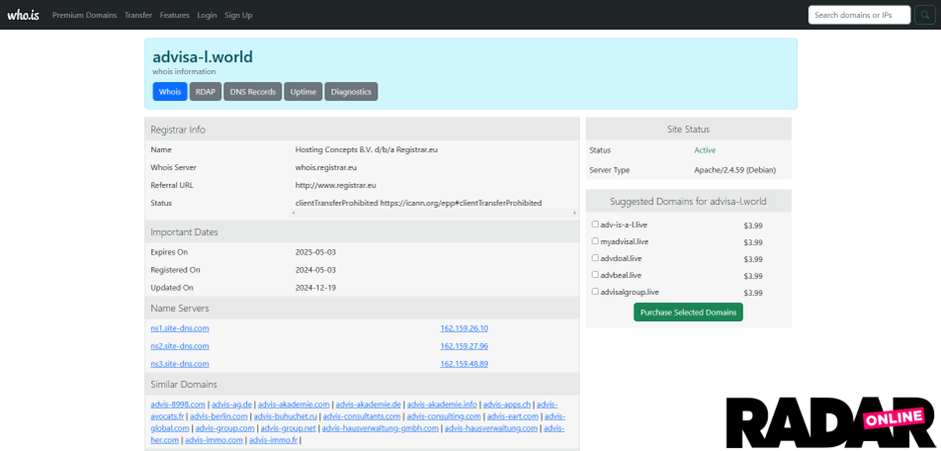941x451 pixels.
Task: Open similar domain advis-akademie.info
Action: (x=442, y=404)
